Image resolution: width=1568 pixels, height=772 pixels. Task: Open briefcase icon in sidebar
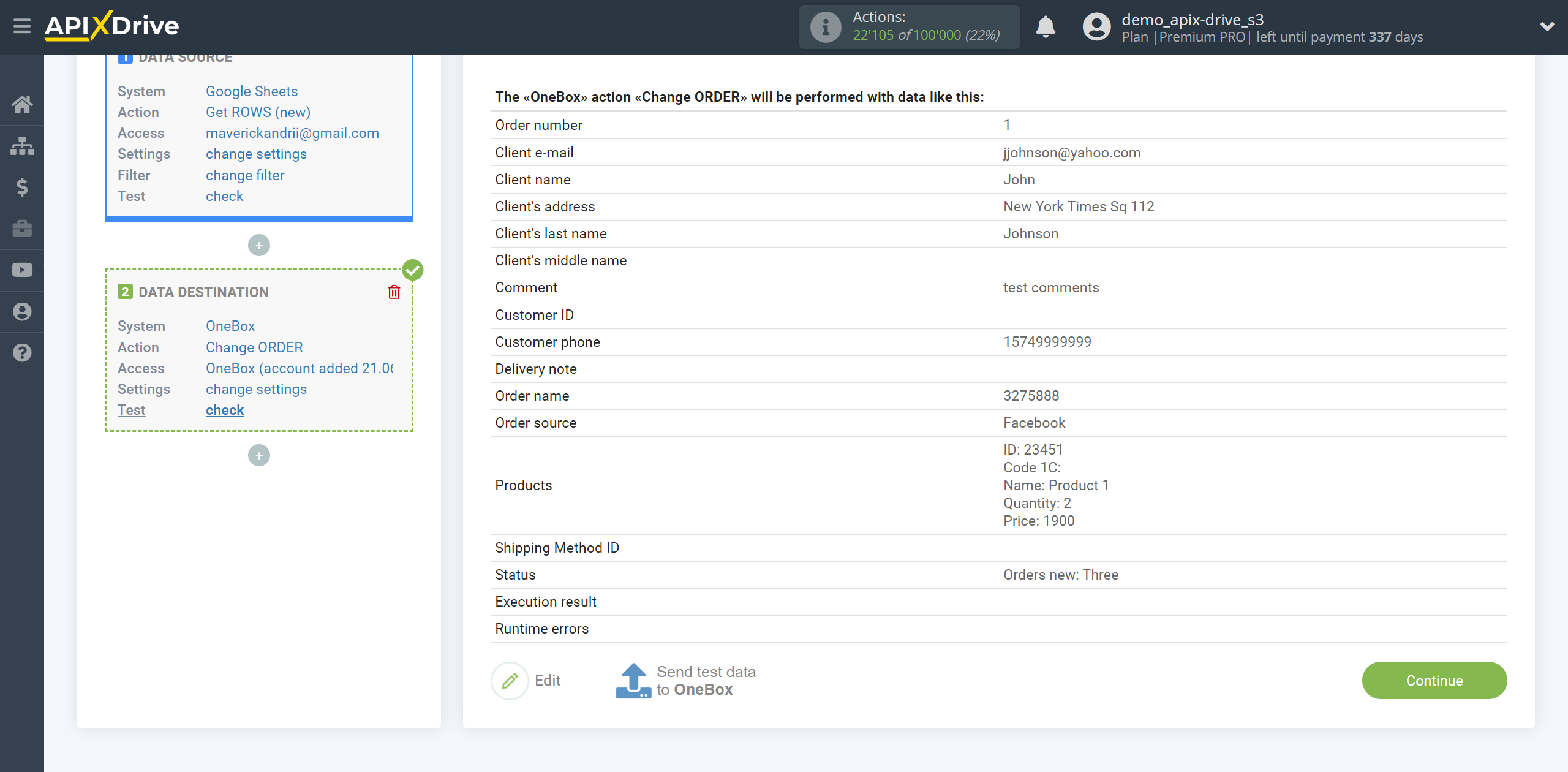pyautogui.click(x=22, y=229)
